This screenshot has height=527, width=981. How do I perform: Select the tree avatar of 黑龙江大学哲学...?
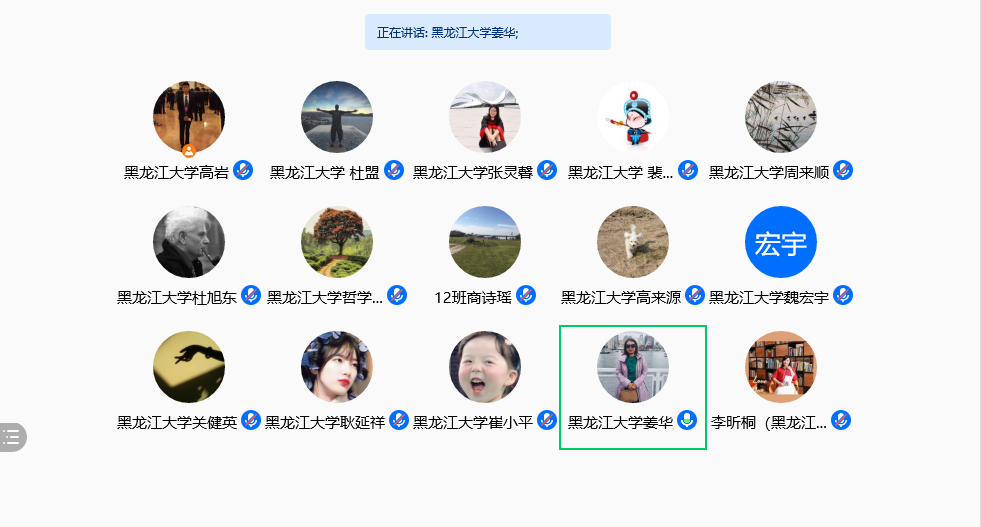tap(337, 242)
